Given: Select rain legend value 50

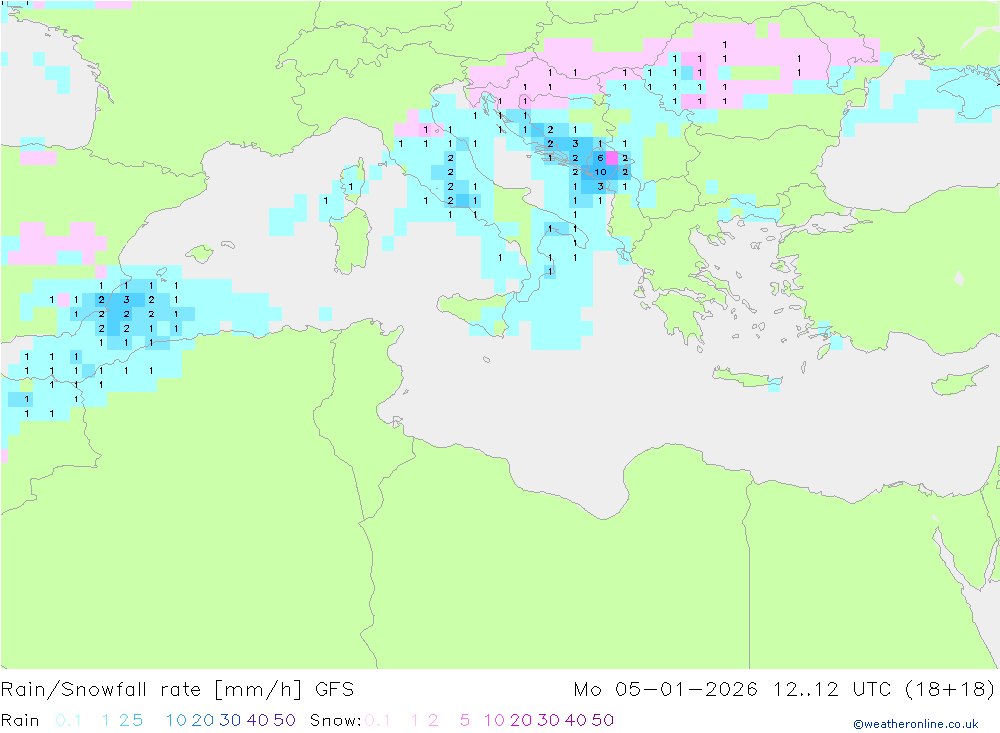Looking at the screenshot, I should [x=284, y=720].
